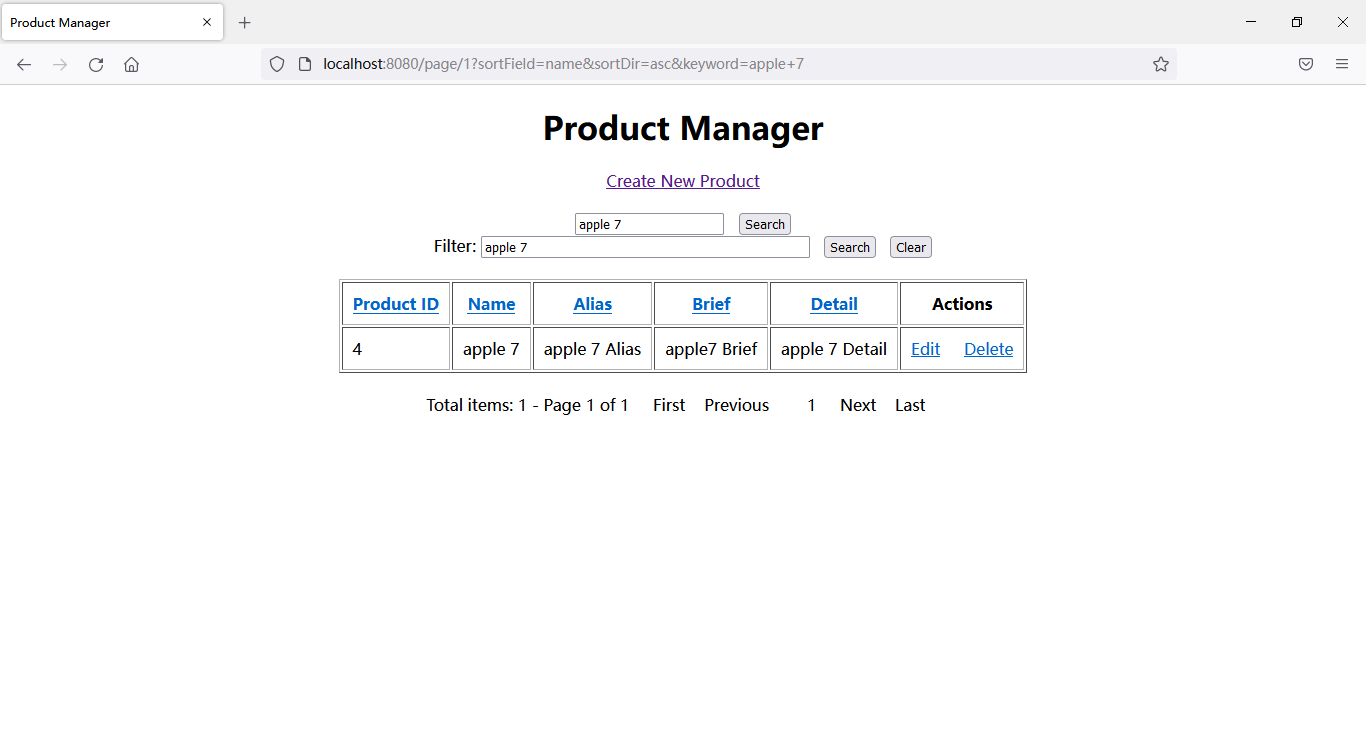Viewport: 1366px width, 738px height.
Task: Open the shield tracking protection icon
Action: pos(277,64)
